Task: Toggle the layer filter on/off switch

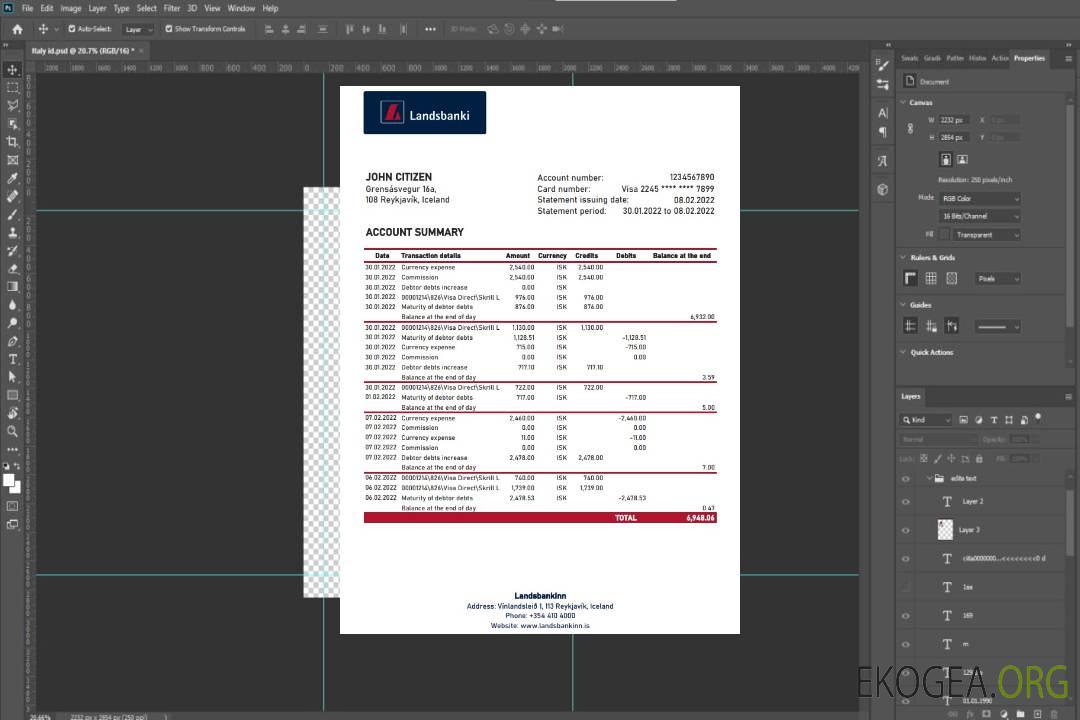Action: (x=1038, y=418)
